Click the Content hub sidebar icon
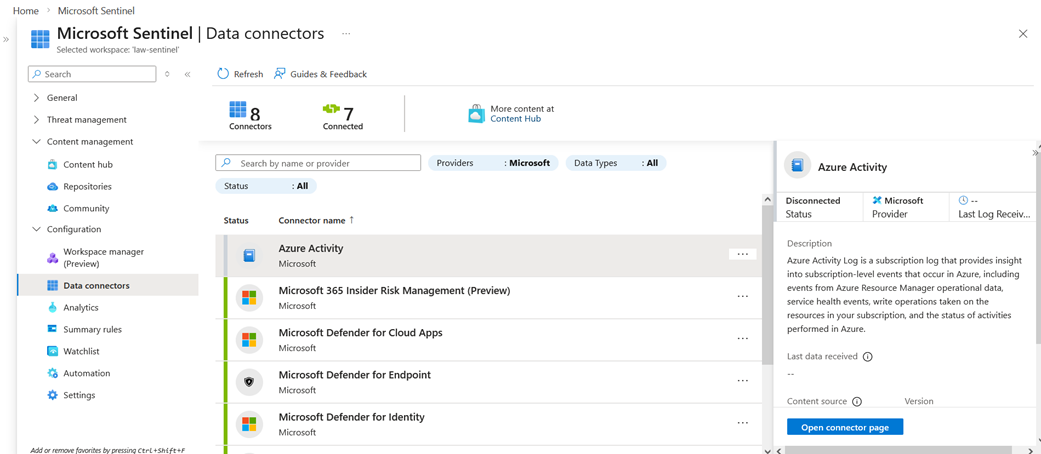This screenshot has width=1041, height=454. pos(52,165)
